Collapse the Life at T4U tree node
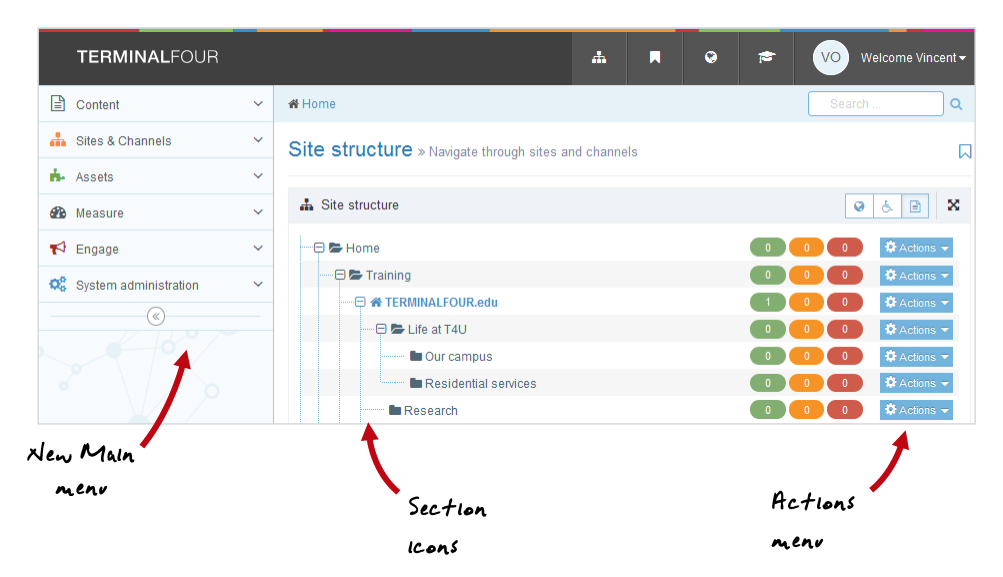This screenshot has width=1003, height=577. 381,329
